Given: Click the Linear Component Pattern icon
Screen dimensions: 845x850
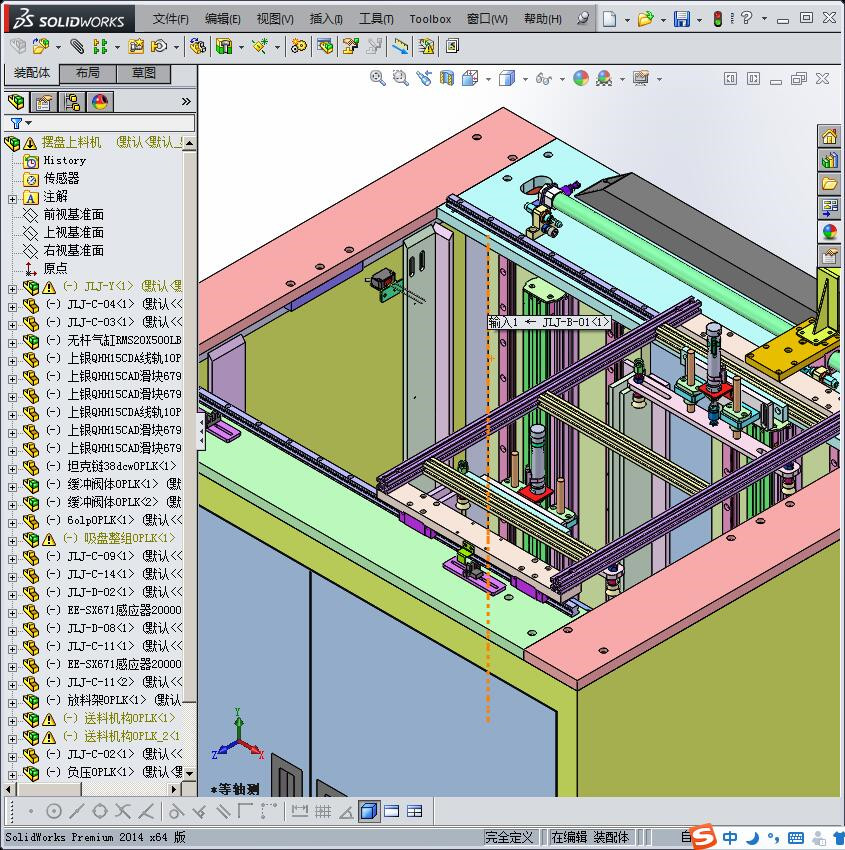Looking at the screenshot, I should (100, 47).
